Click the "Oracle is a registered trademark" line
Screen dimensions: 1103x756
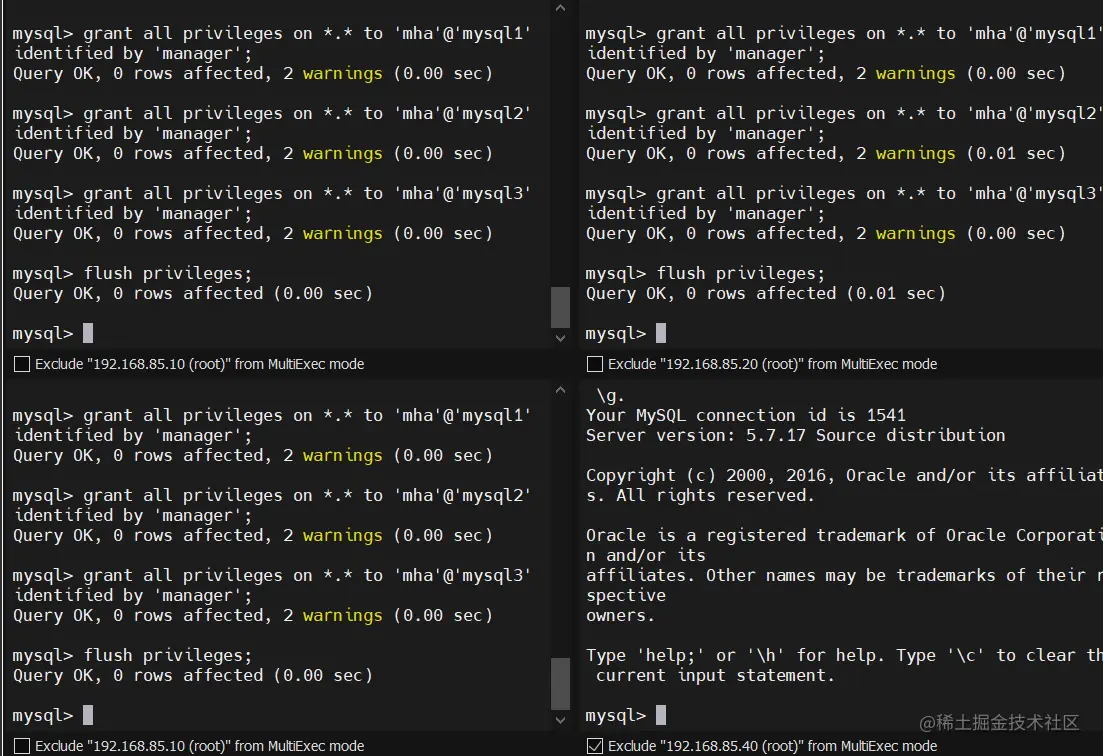click(x=844, y=535)
